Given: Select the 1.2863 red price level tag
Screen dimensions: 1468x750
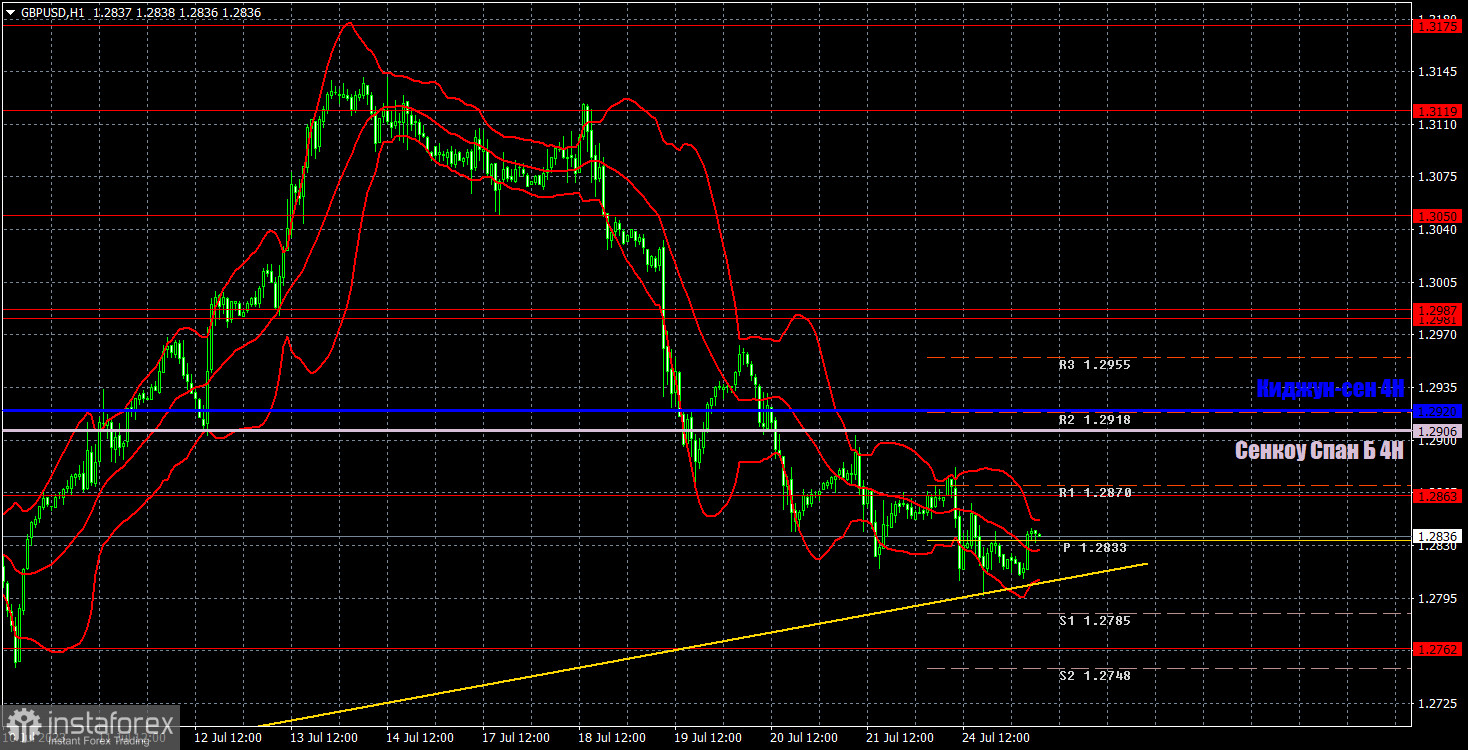Looking at the screenshot, I should [x=1437, y=496].
